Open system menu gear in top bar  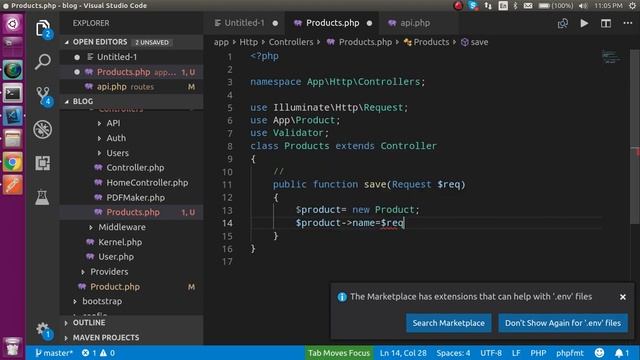tap(632, 6)
